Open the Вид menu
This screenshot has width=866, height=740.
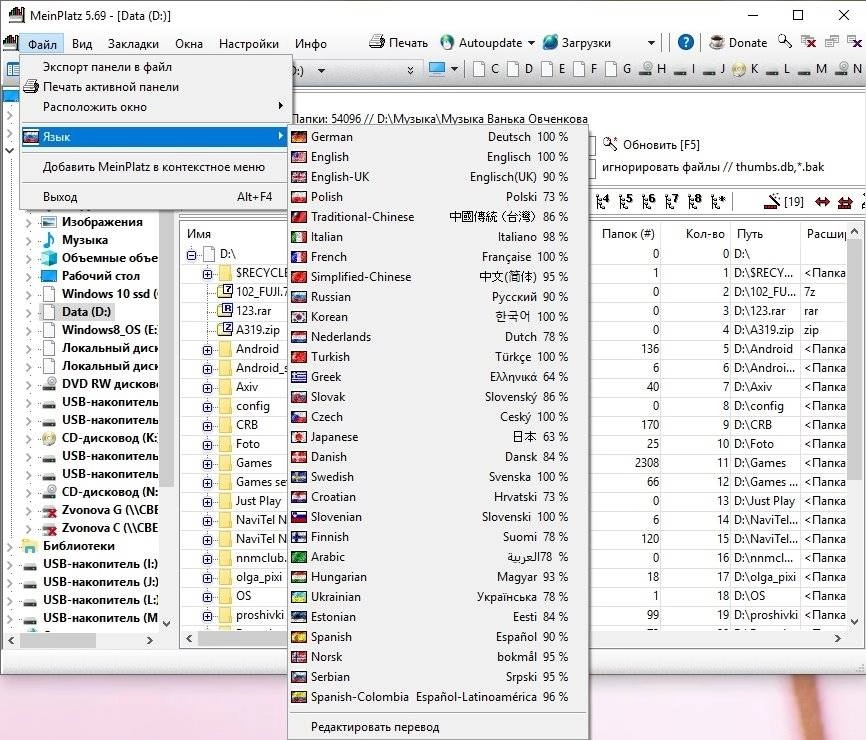82,44
